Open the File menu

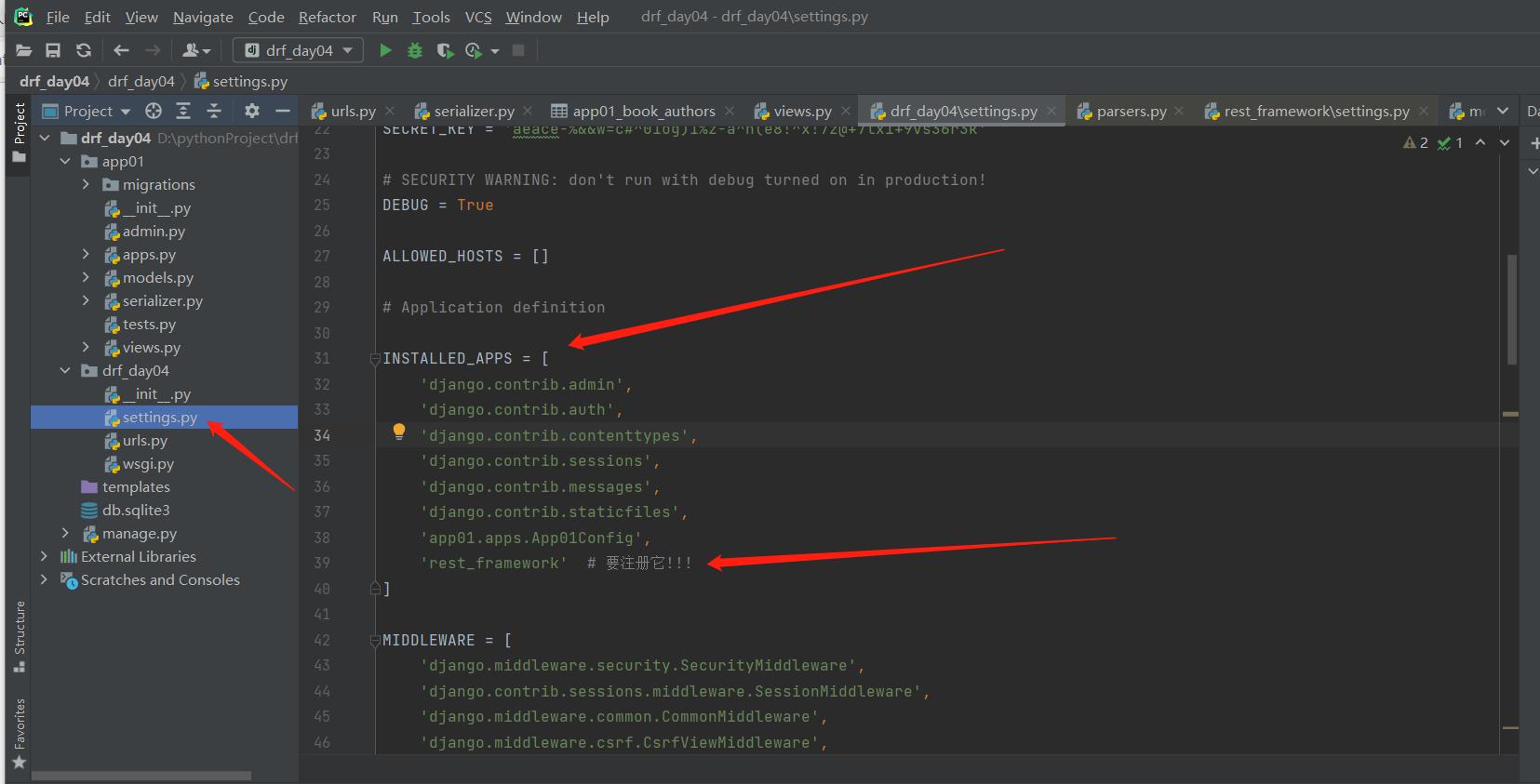(58, 17)
